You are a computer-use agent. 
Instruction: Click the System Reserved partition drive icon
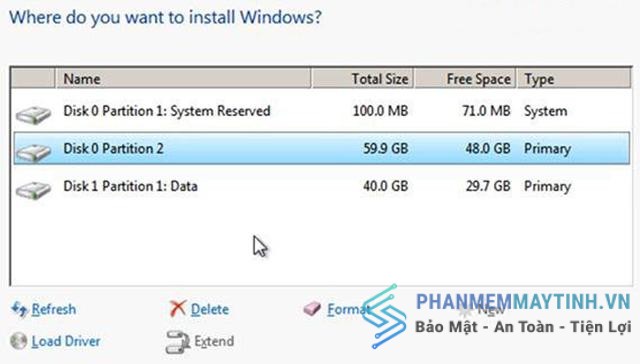tap(33, 114)
